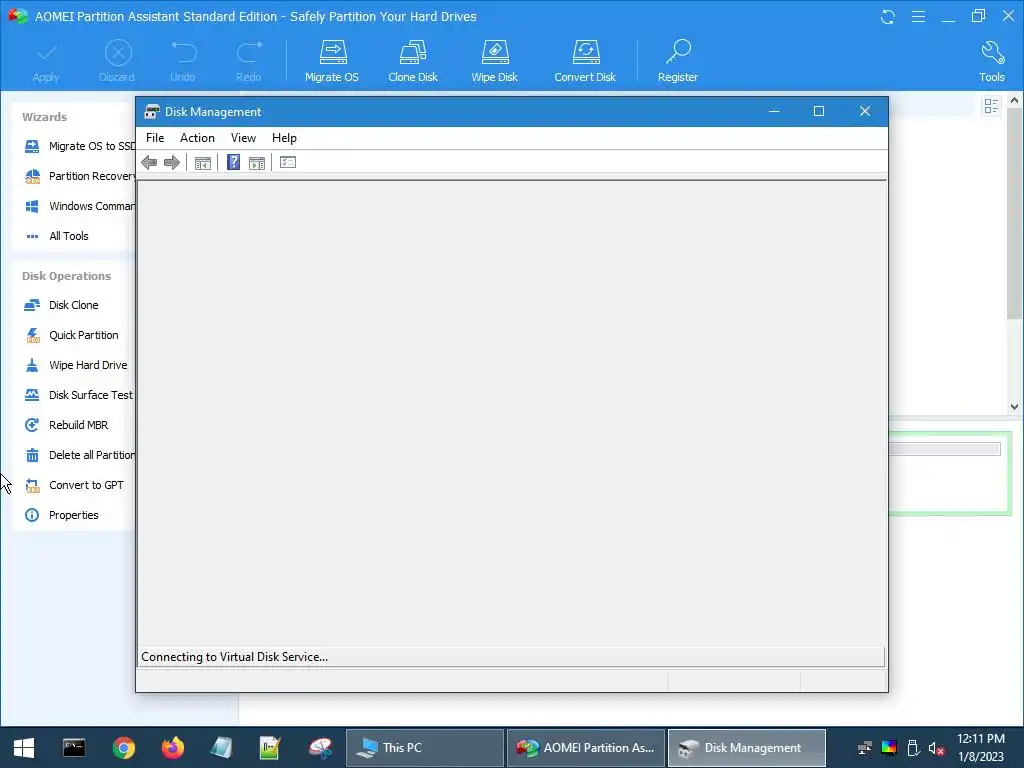Click the Settings list icon in Disk Management toolbar
Screen dimensions: 1024x768
288,162
